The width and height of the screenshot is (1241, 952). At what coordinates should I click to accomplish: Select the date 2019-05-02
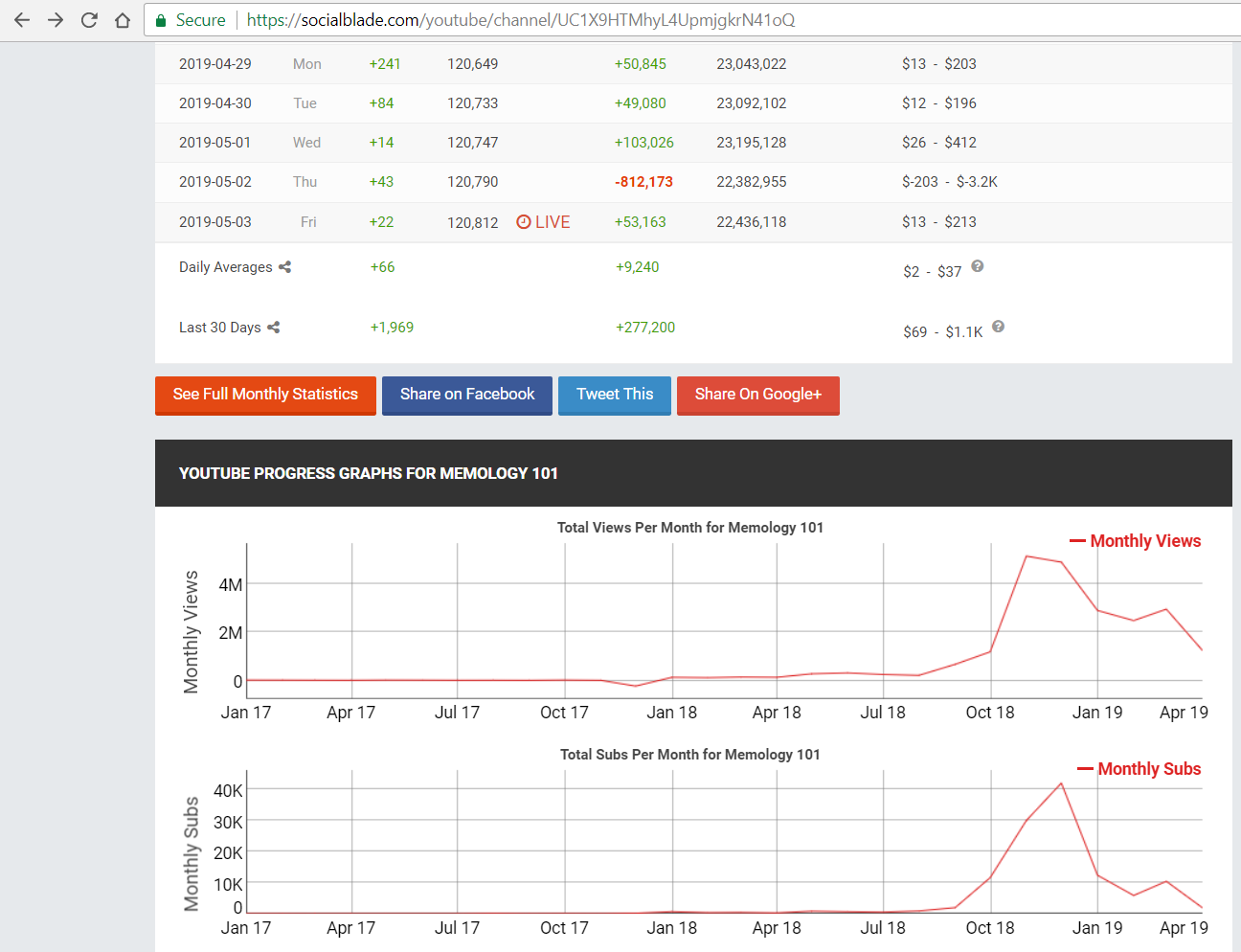pyautogui.click(x=215, y=182)
